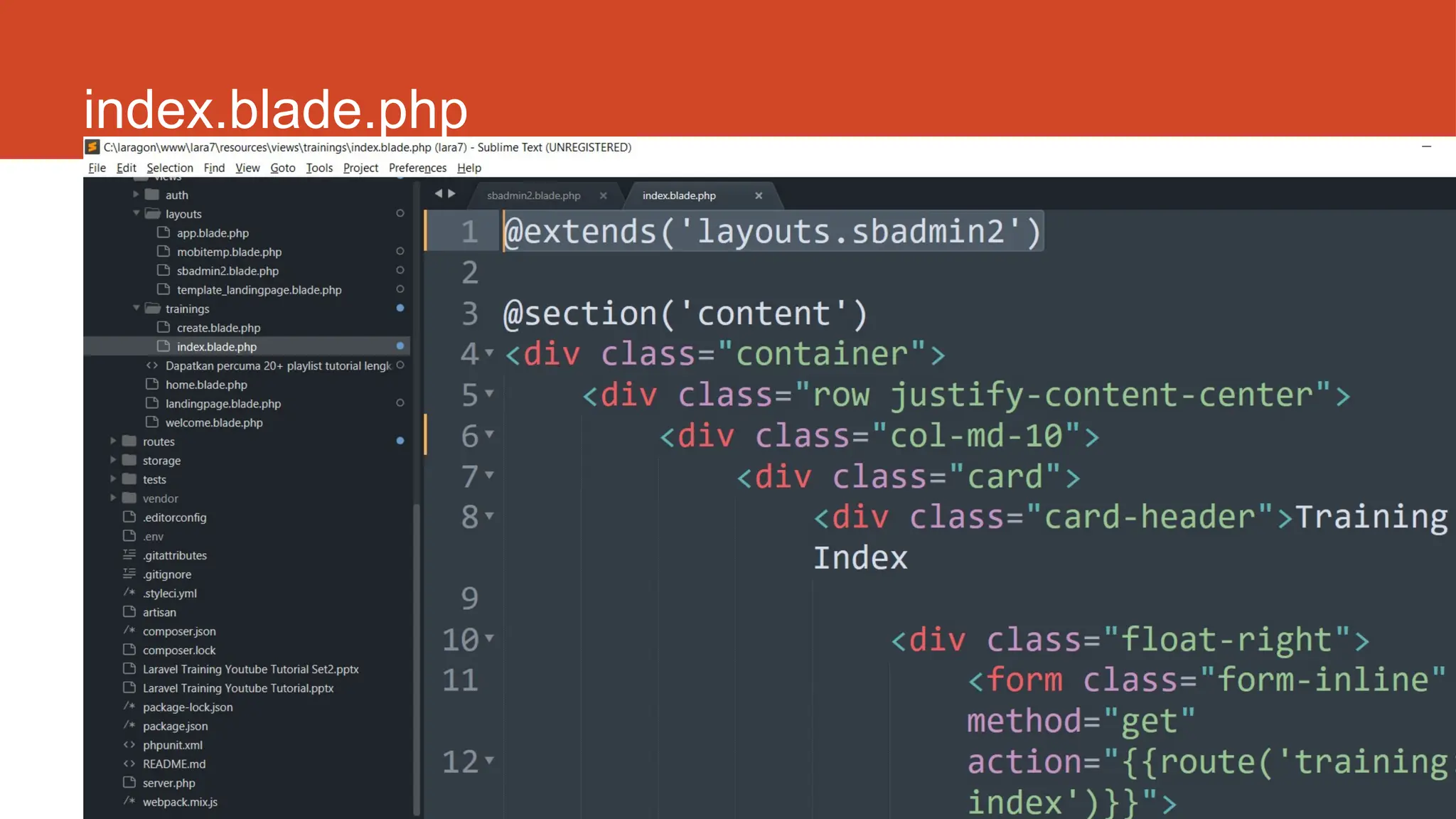Select index.blade.php in sidebar tree
This screenshot has height=819, width=1456.
coord(216,347)
